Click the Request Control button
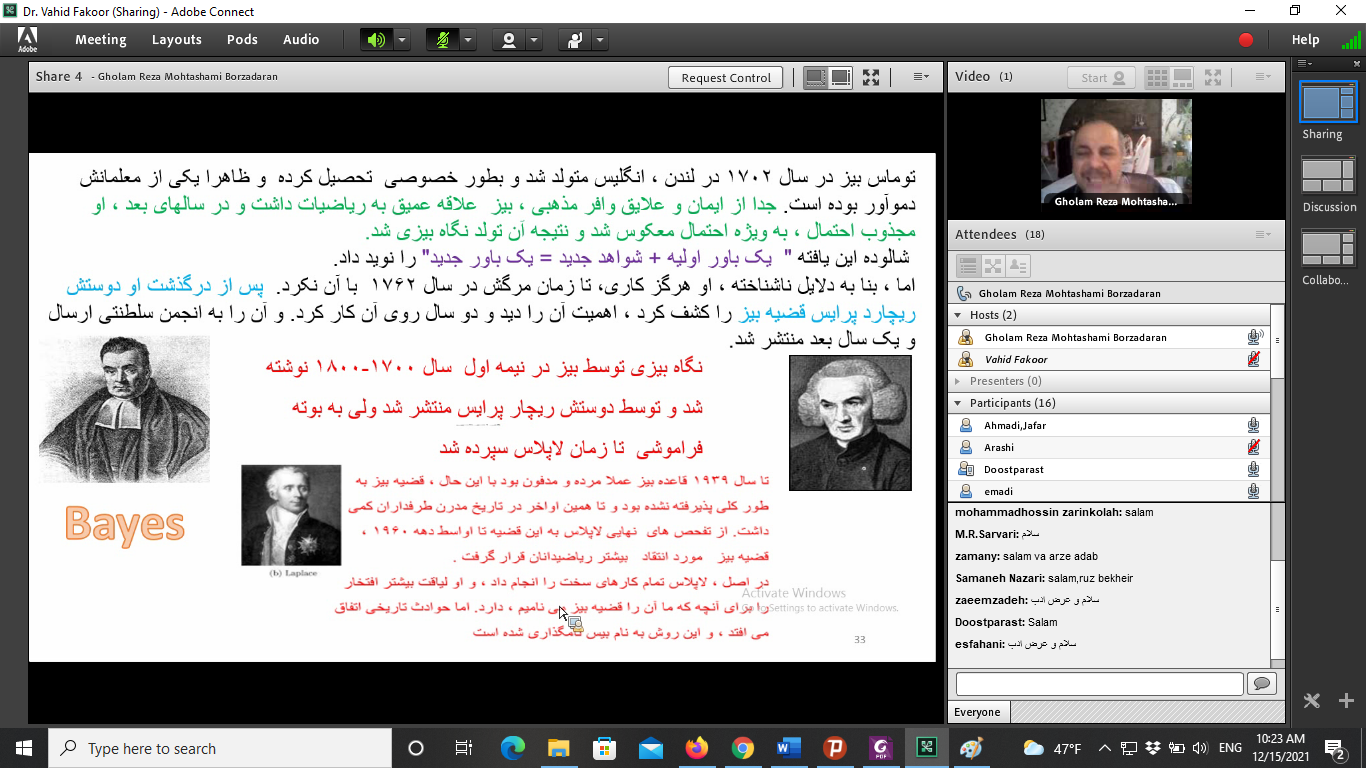 coord(725,77)
